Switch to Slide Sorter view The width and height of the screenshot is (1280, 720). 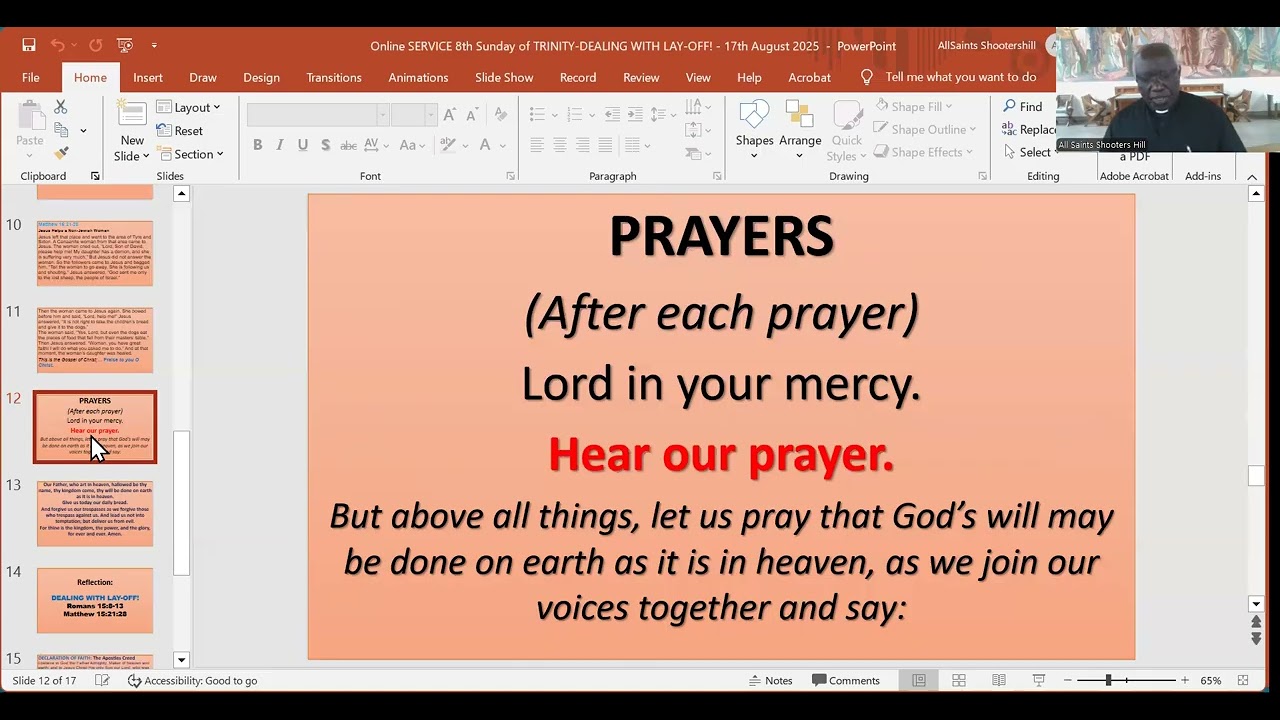click(959, 680)
